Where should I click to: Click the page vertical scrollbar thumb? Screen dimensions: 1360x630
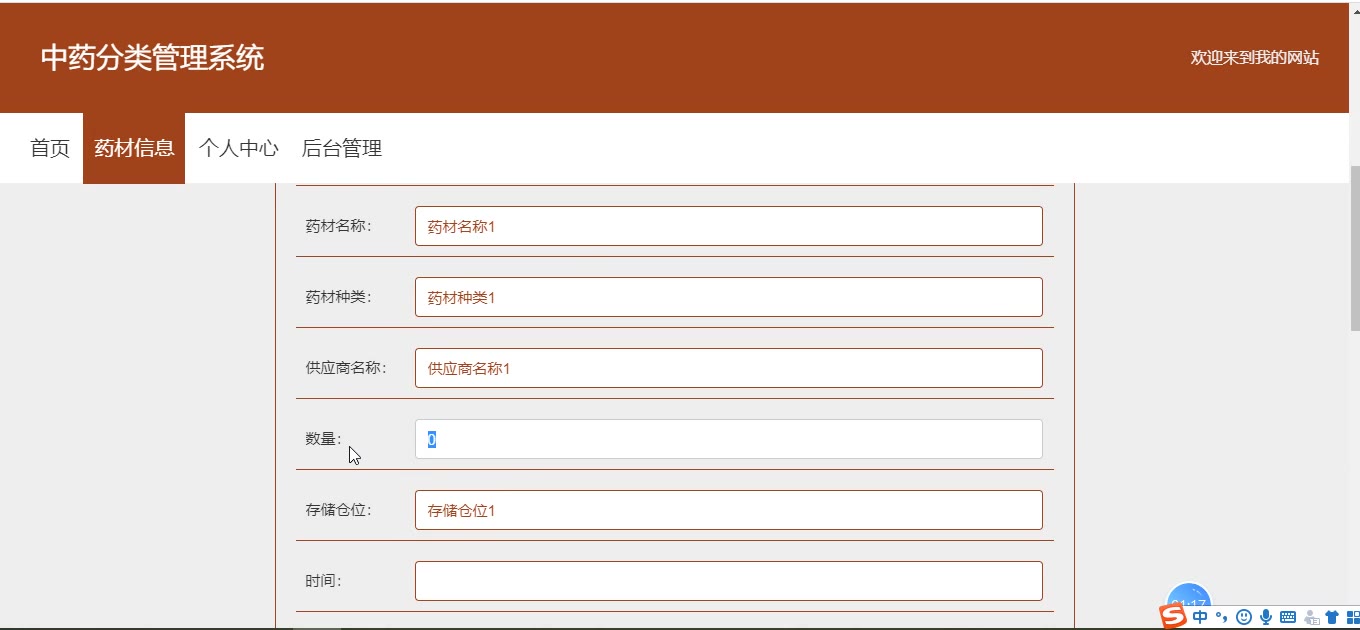click(x=1355, y=247)
